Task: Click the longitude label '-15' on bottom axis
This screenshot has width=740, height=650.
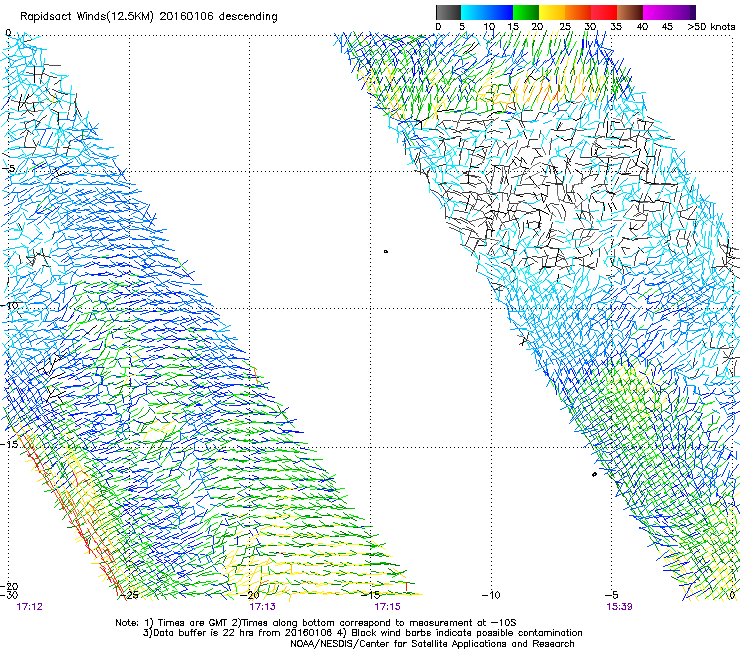Action: click(370, 595)
